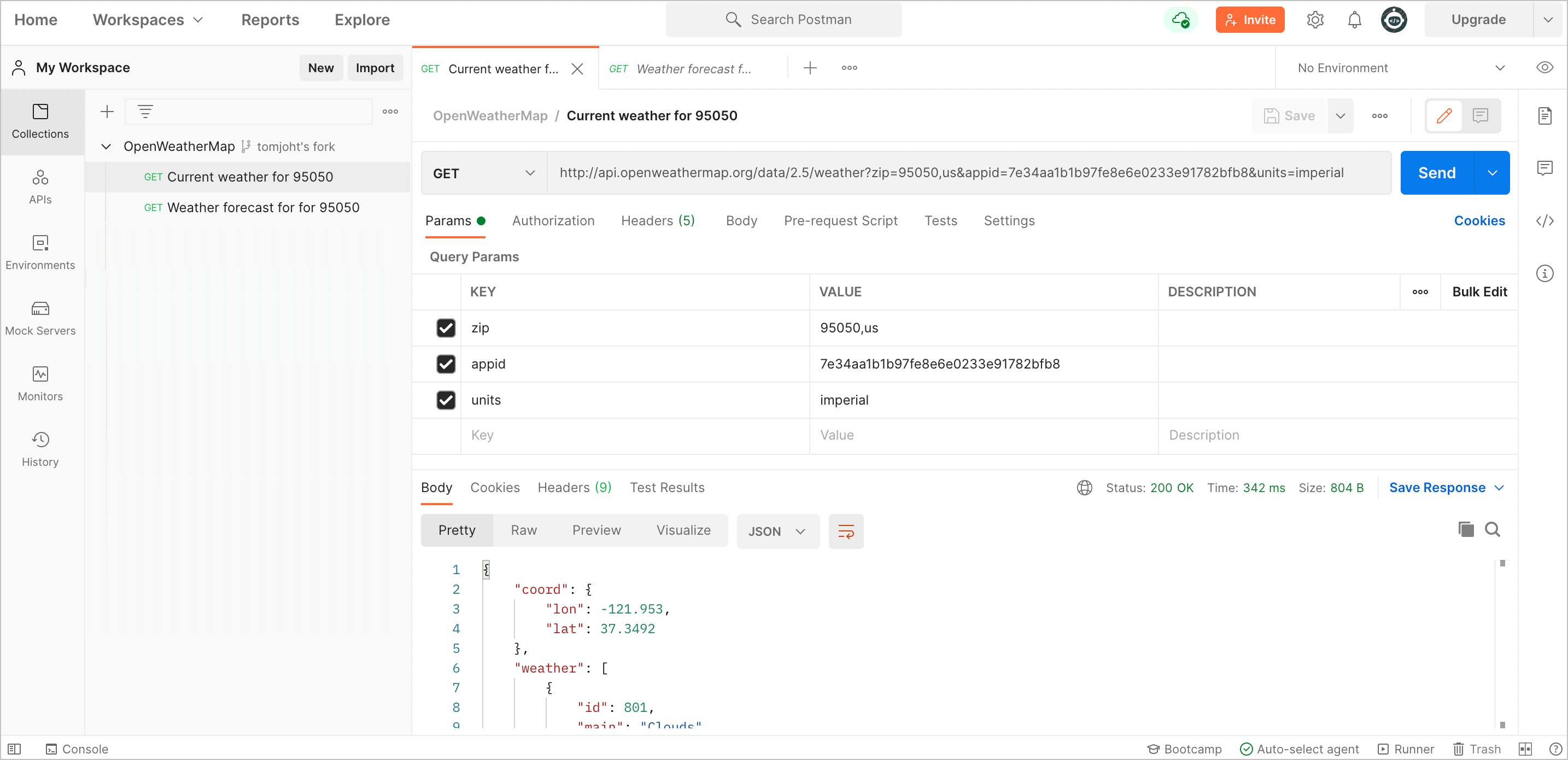Click the response body vertical scrollbar
1568x760 pixels.
click(x=1502, y=644)
